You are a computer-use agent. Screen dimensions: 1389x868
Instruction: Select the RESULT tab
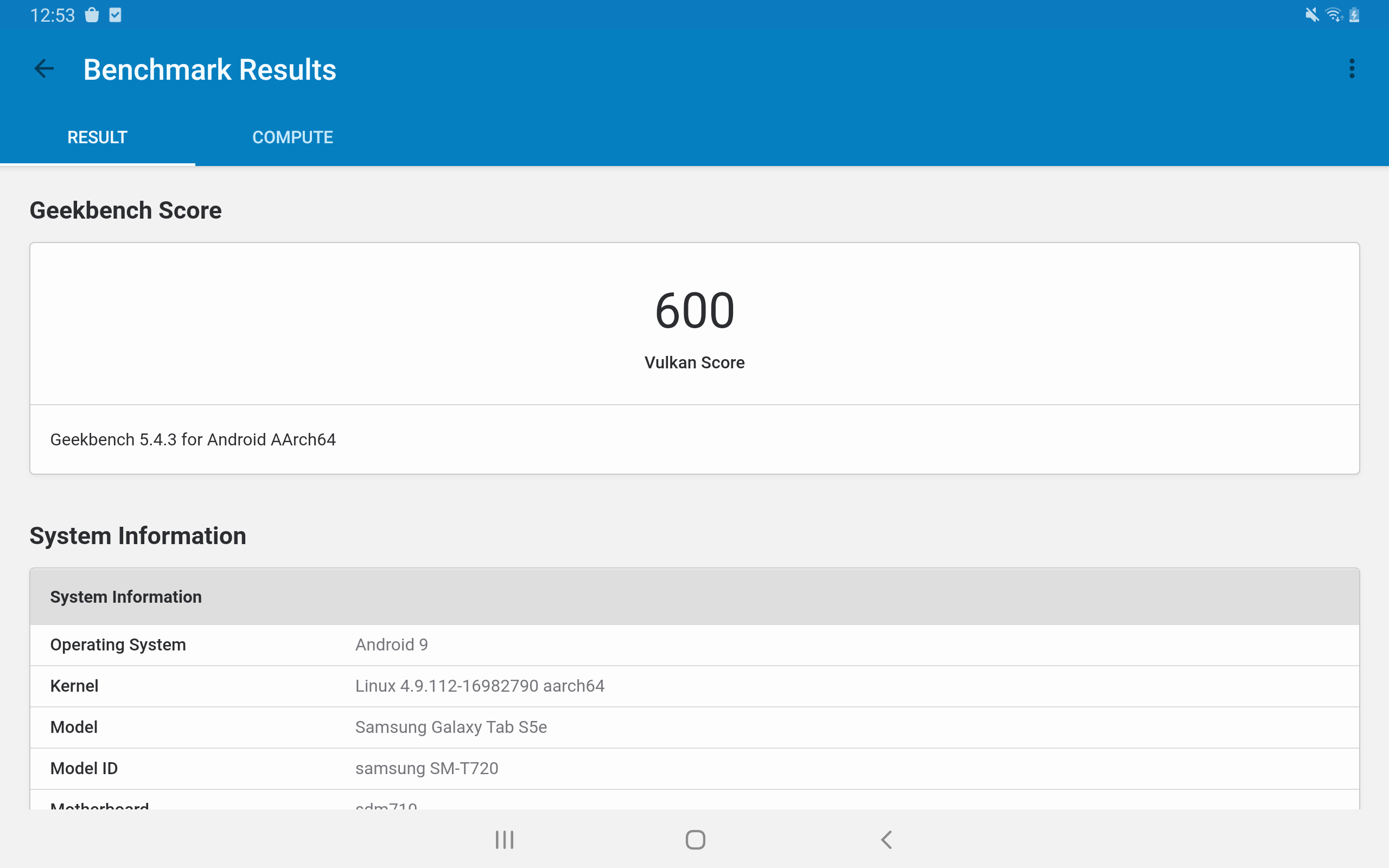pyautogui.click(x=98, y=137)
